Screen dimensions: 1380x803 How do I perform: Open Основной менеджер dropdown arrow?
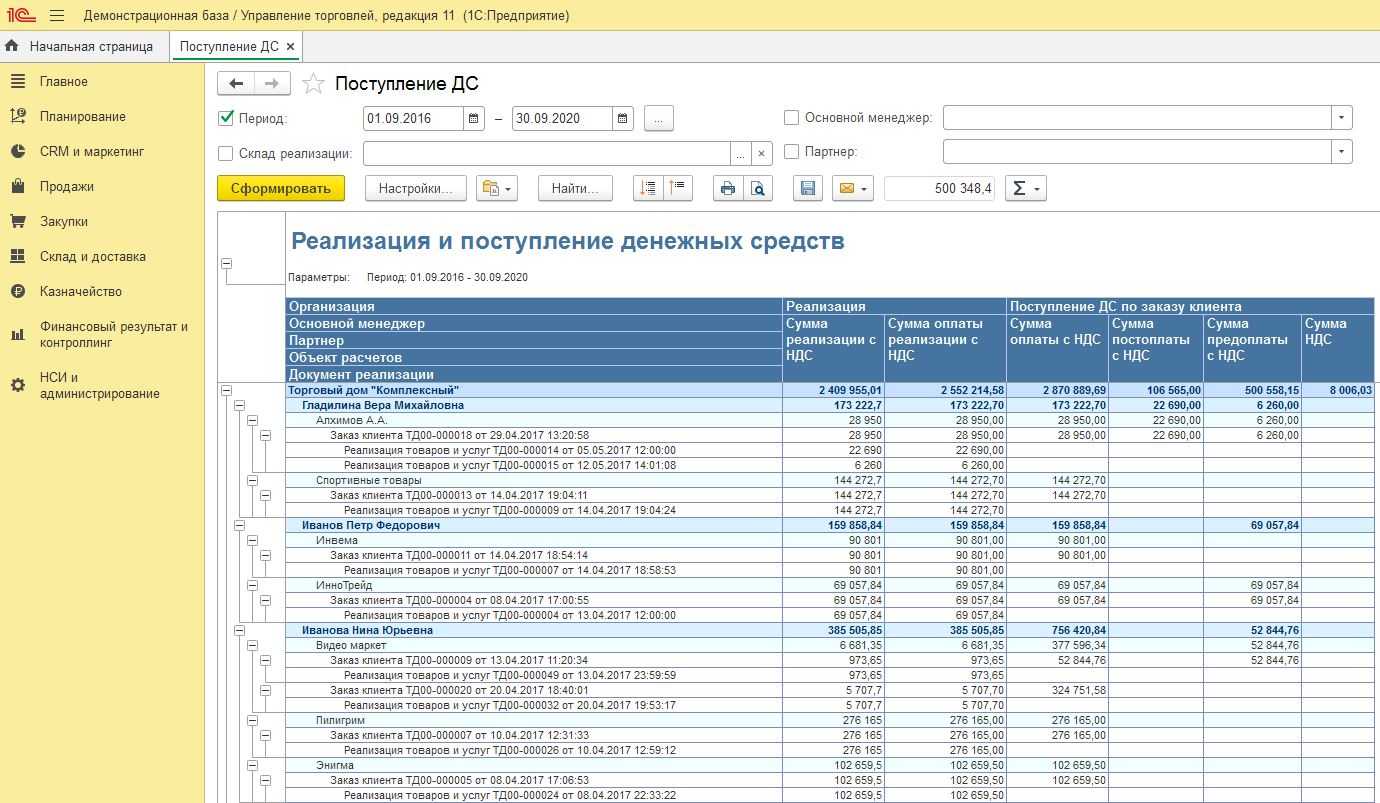1341,117
